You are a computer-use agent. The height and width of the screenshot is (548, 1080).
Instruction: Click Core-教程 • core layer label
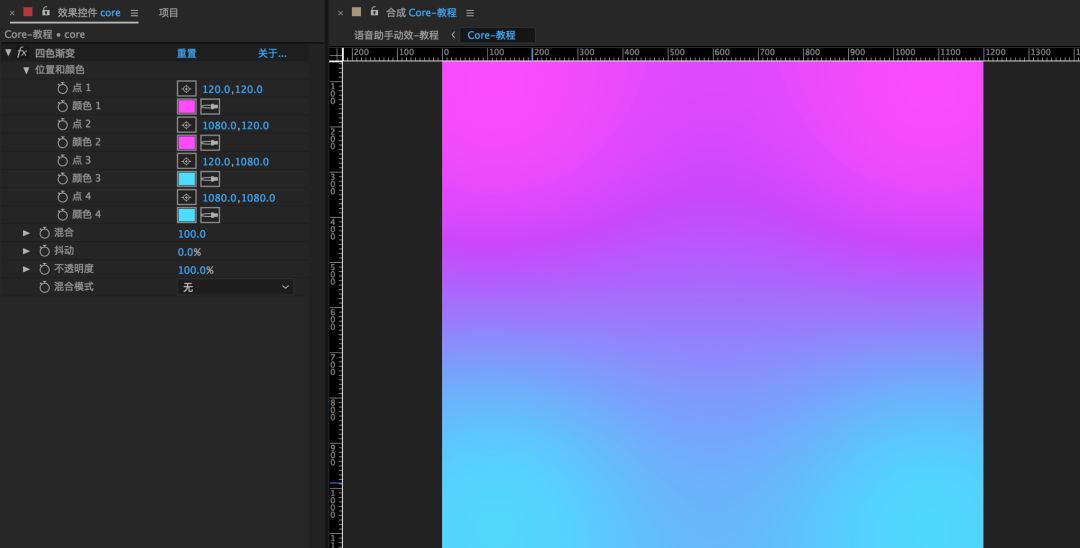(x=45, y=34)
